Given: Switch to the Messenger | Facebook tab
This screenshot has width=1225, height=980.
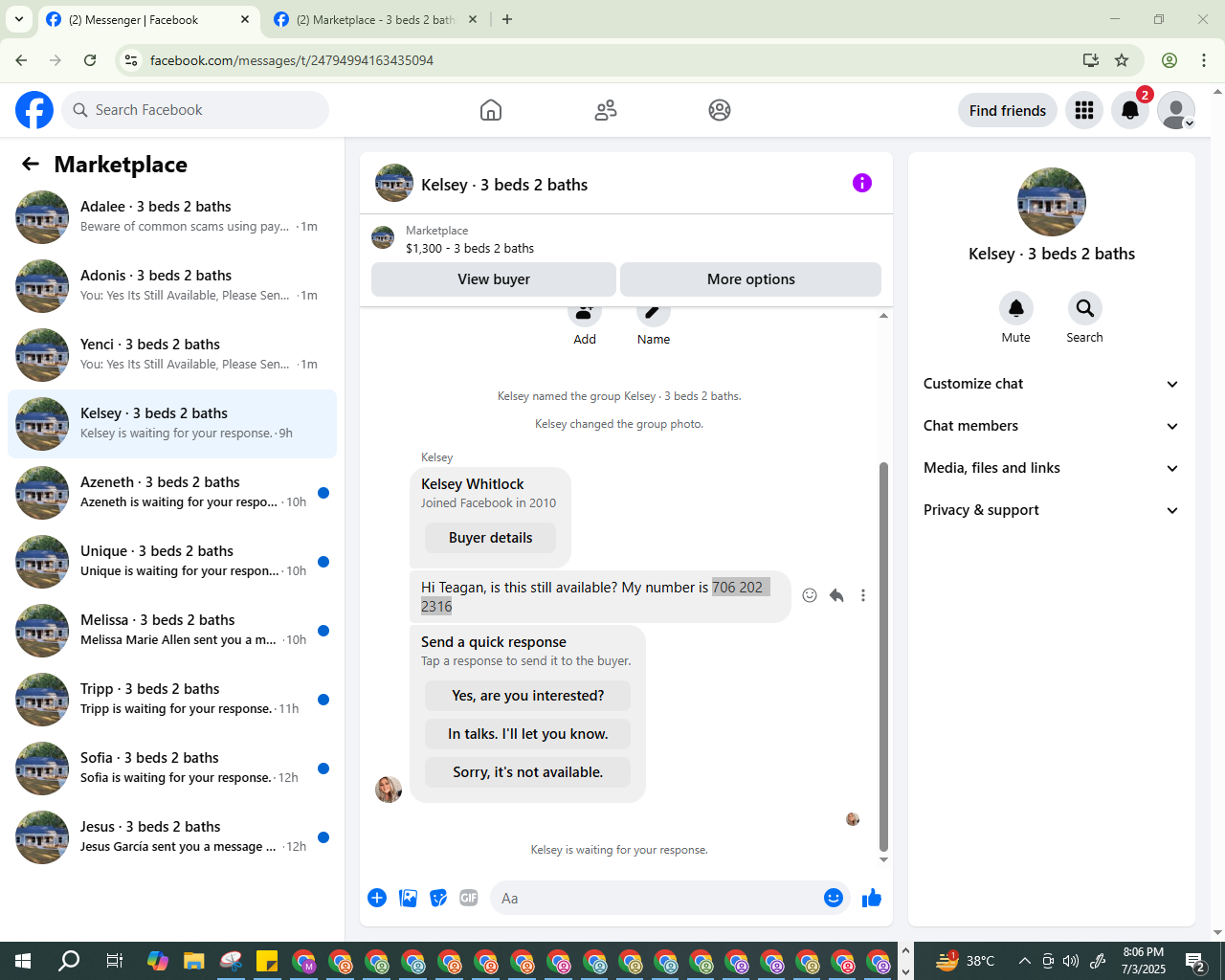Looking at the screenshot, I should point(148,19).
